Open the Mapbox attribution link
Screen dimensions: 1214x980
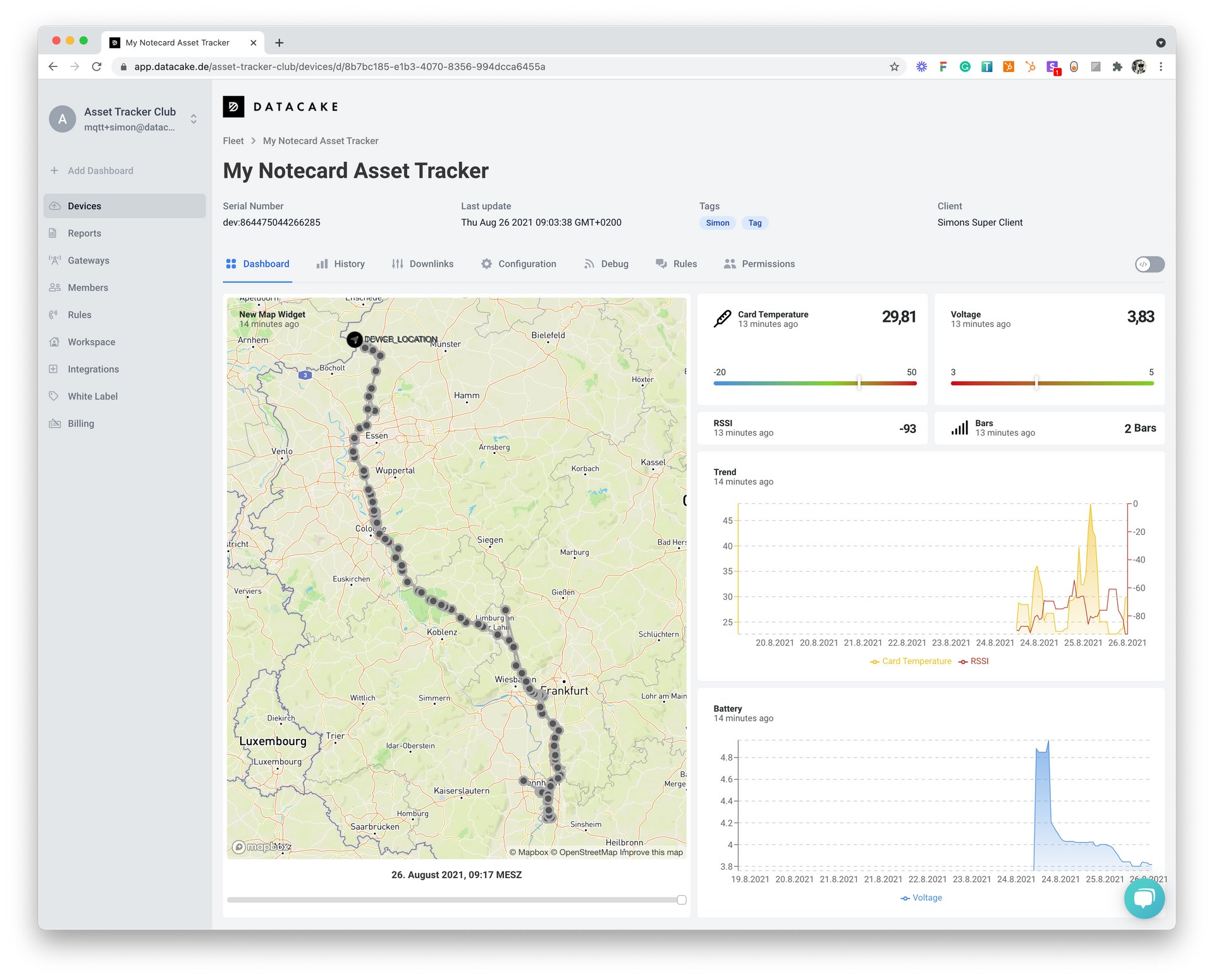[x=529, y=852]
